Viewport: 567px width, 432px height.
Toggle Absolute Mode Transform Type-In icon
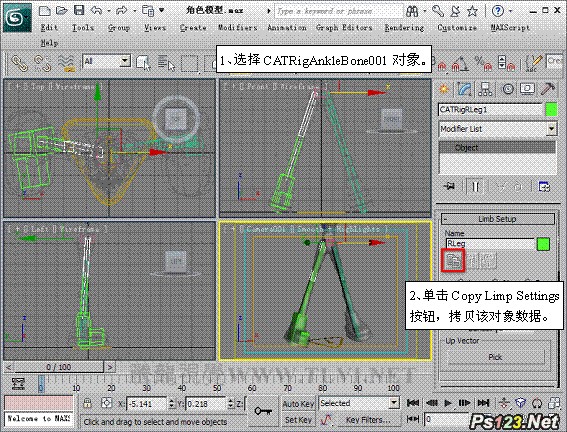[x=106, y=403]
